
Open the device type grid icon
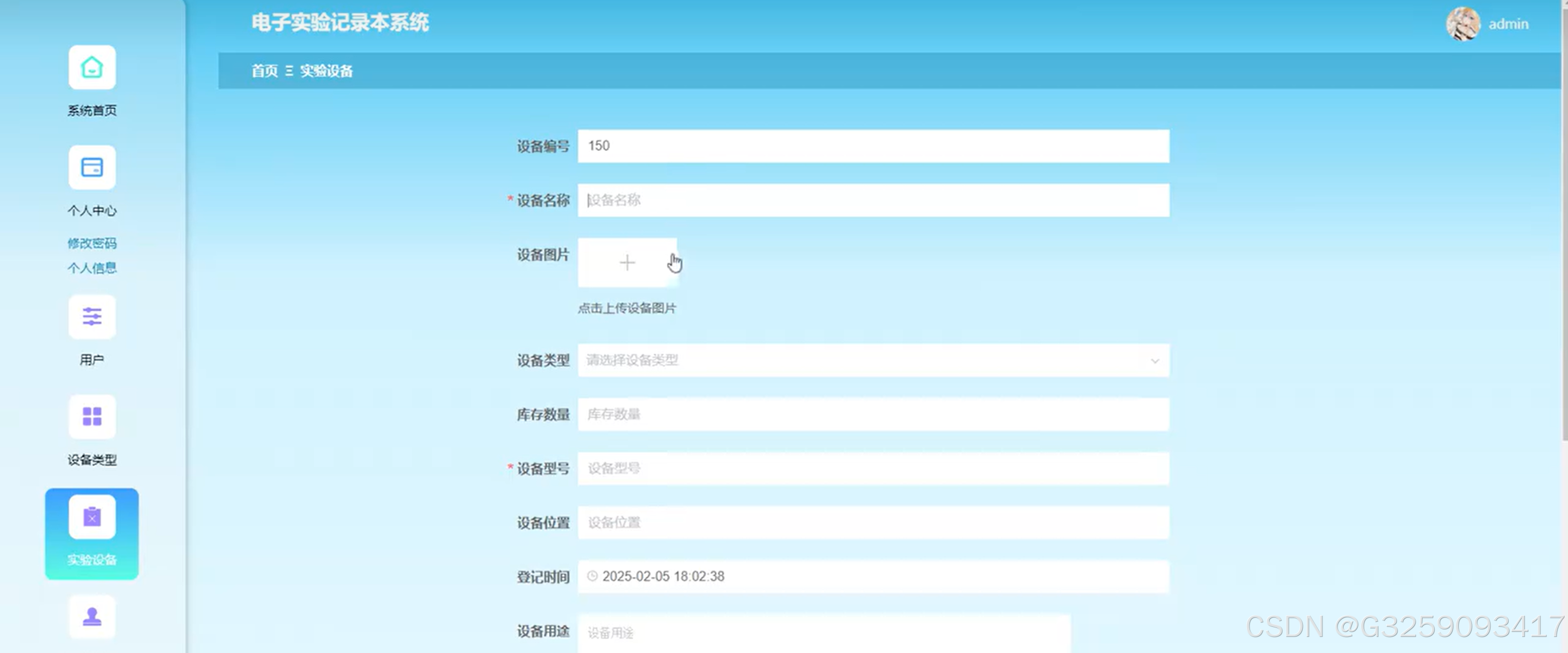[92, 417]
